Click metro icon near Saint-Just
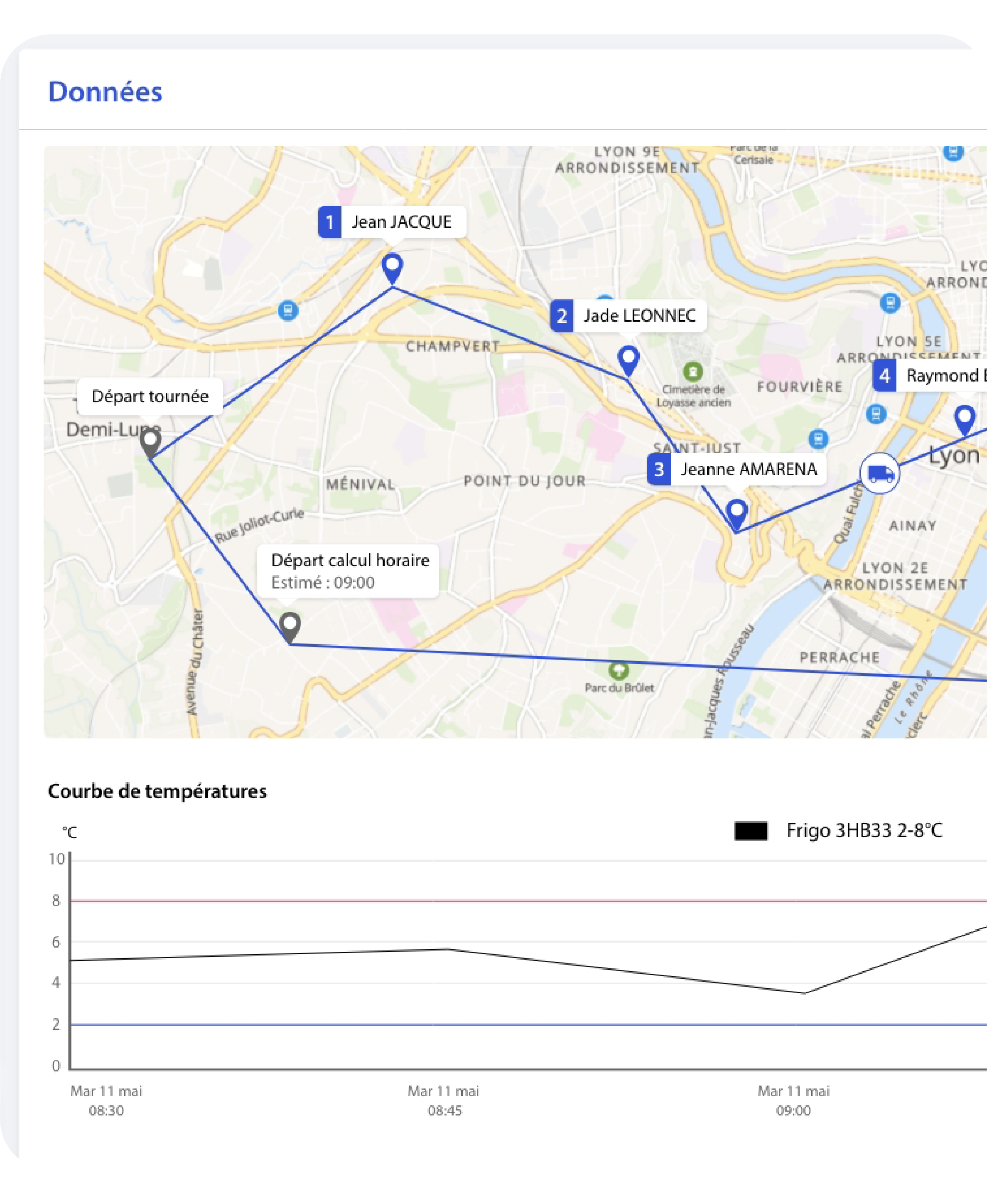The height and width of the screenshot is (1204, 987). pos(818,438)
